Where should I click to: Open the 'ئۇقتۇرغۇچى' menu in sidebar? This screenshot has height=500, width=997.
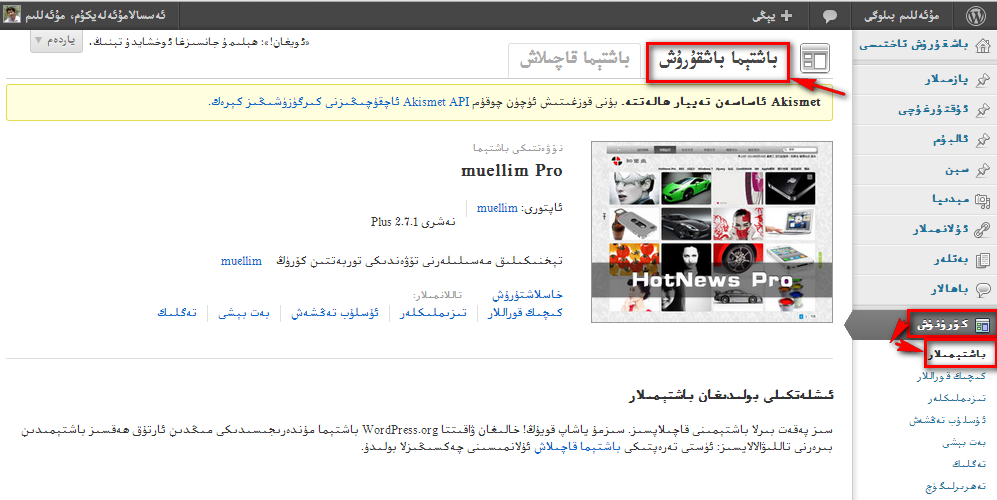(x=933, y=109)
